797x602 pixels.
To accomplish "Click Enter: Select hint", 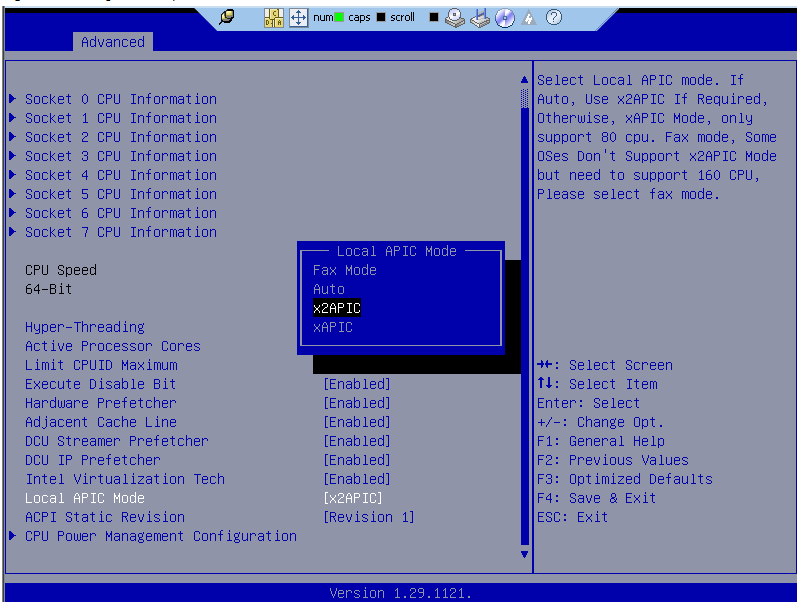I will tap(588, 403).
